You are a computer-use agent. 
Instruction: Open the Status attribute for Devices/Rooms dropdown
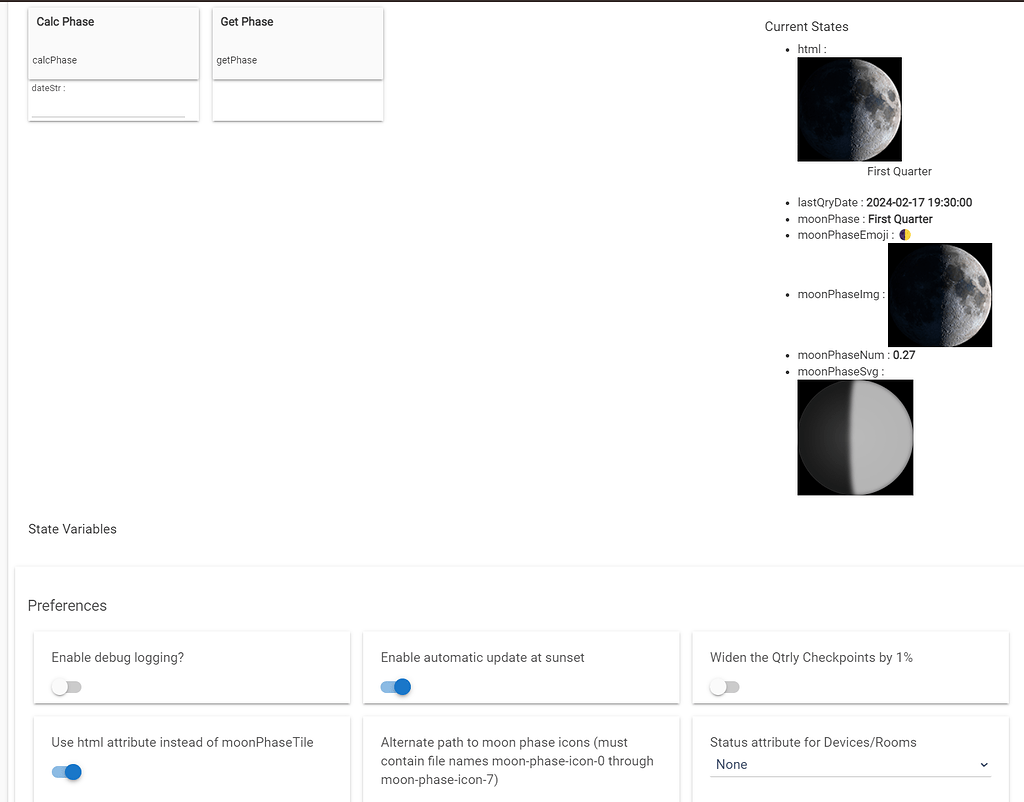tap(850, 765)
